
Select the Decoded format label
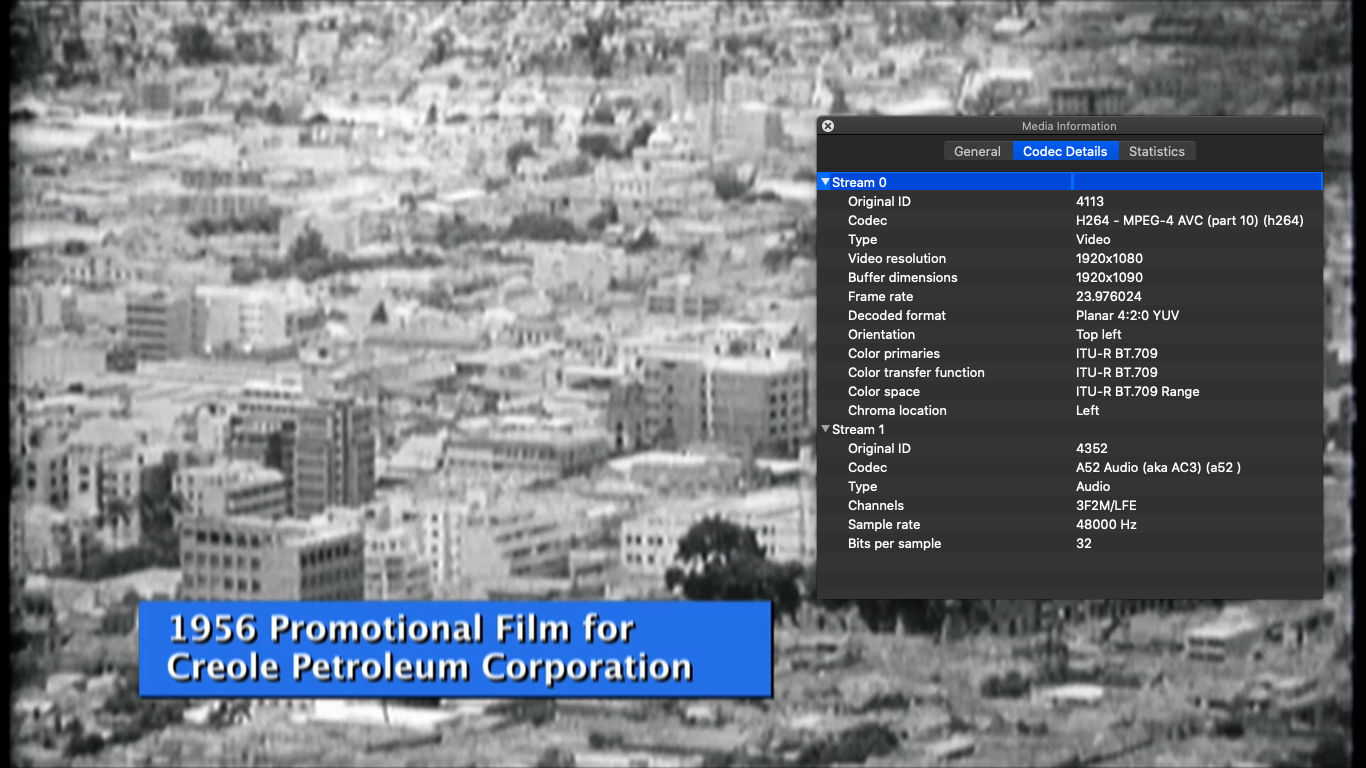pos(897,315)
